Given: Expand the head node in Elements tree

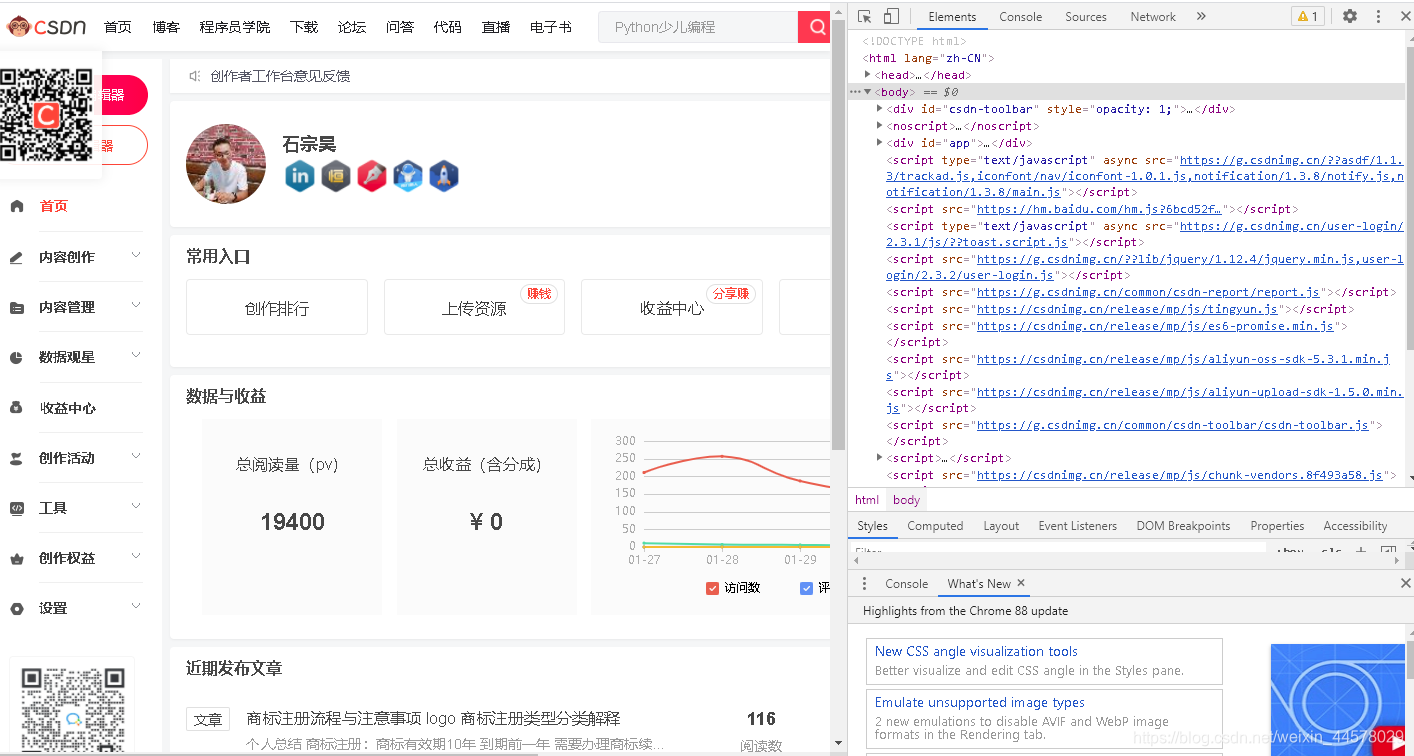Looking at the screenshot, I should pos(868,75).
